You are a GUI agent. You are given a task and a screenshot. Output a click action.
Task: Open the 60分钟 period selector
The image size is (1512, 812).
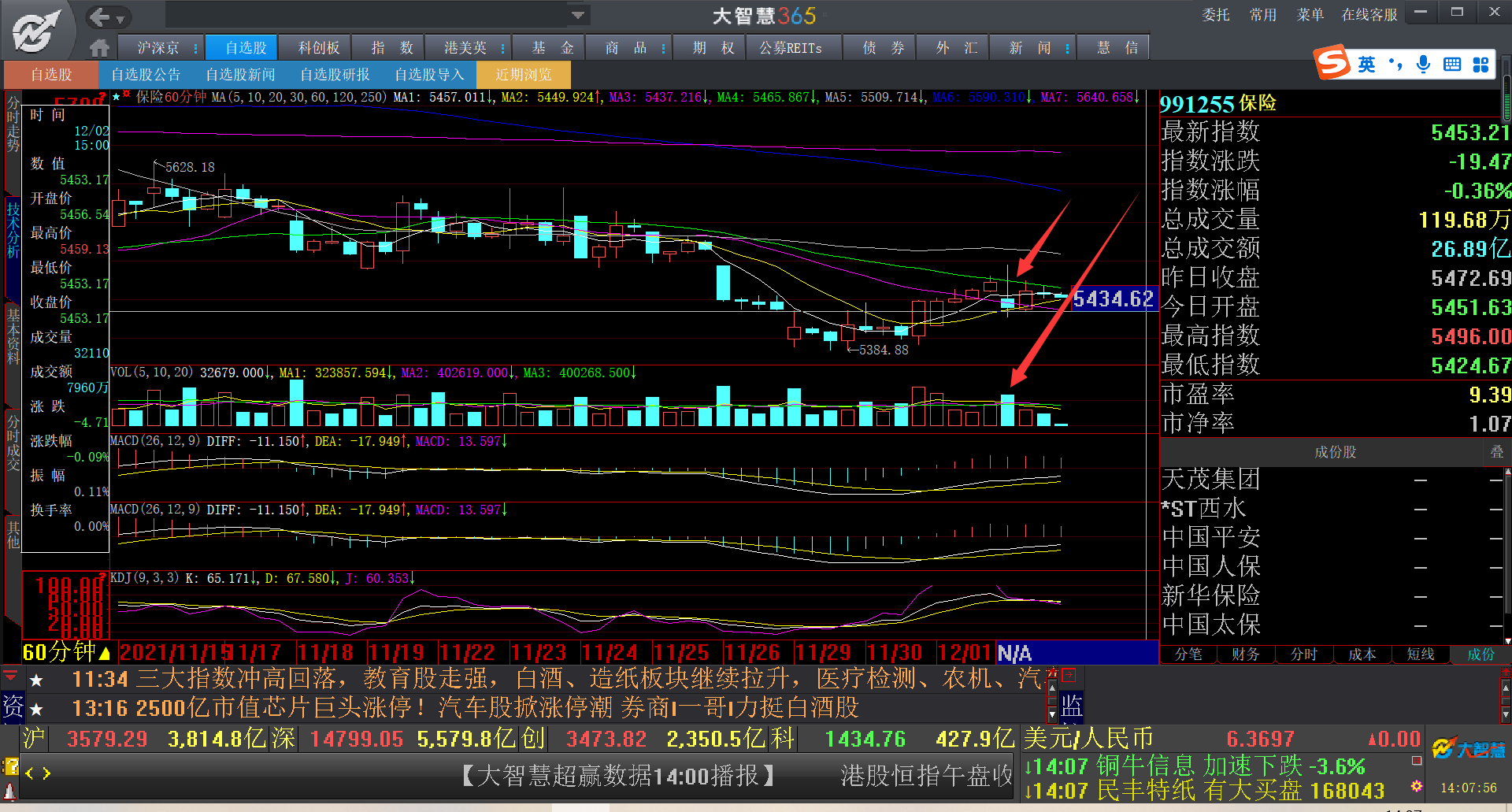click(67, 652)
